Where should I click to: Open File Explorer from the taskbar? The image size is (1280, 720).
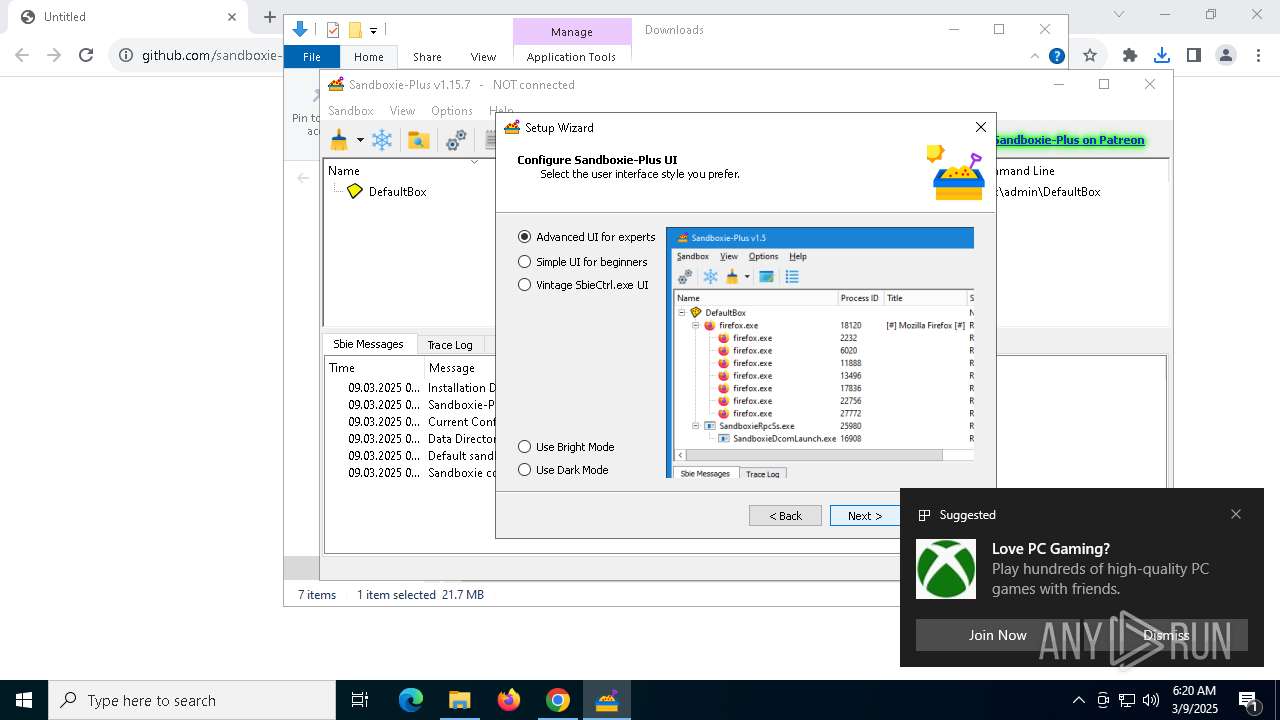click(x=459, y=700)
